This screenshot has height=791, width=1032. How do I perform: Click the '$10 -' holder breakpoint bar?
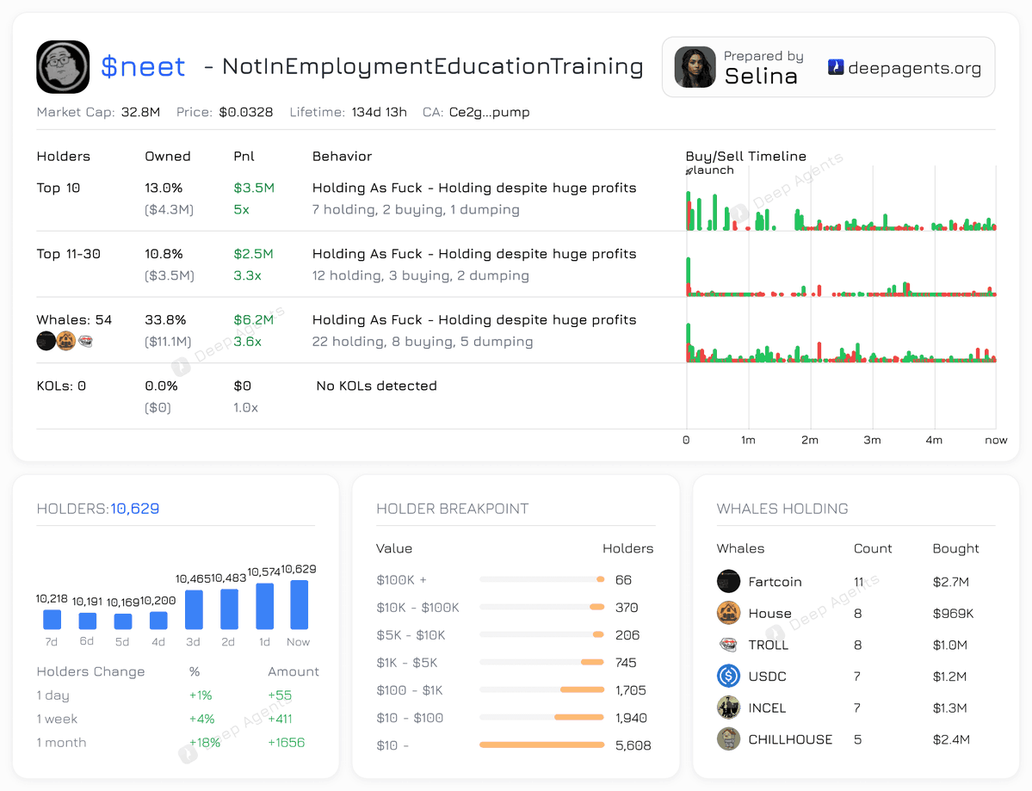542,745
